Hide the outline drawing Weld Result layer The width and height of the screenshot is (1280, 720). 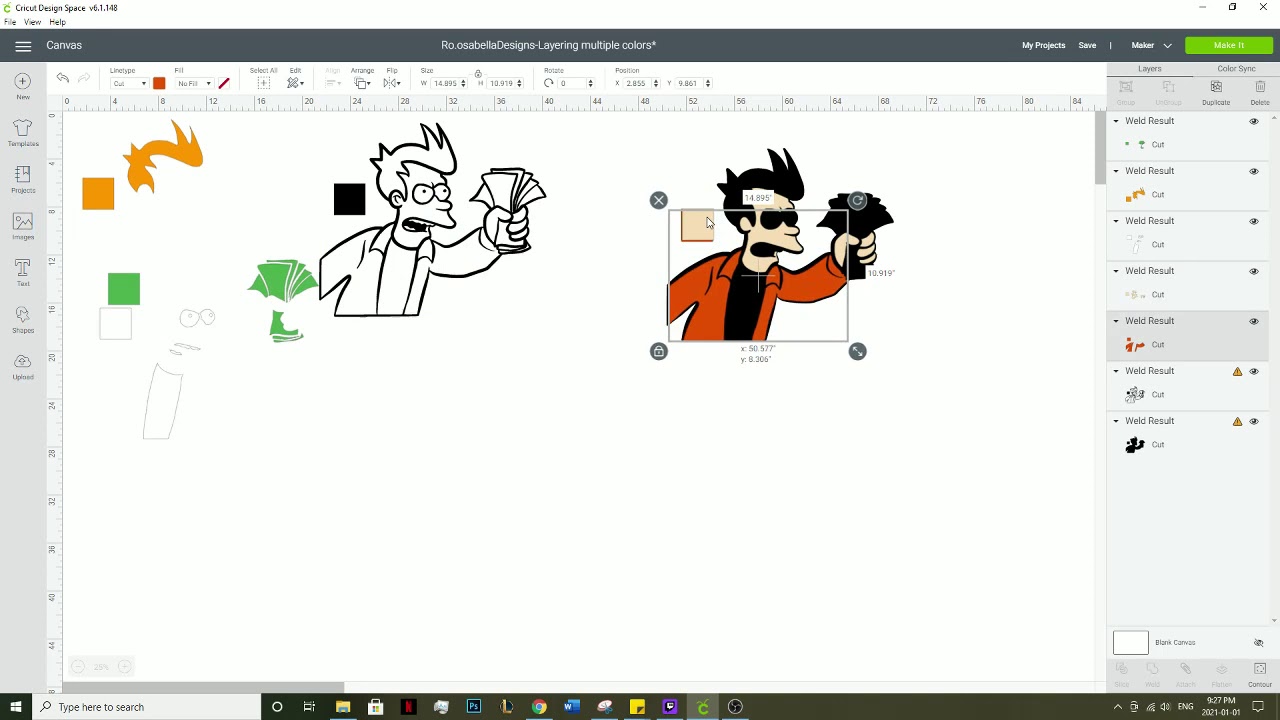(x=1254, y=371)
